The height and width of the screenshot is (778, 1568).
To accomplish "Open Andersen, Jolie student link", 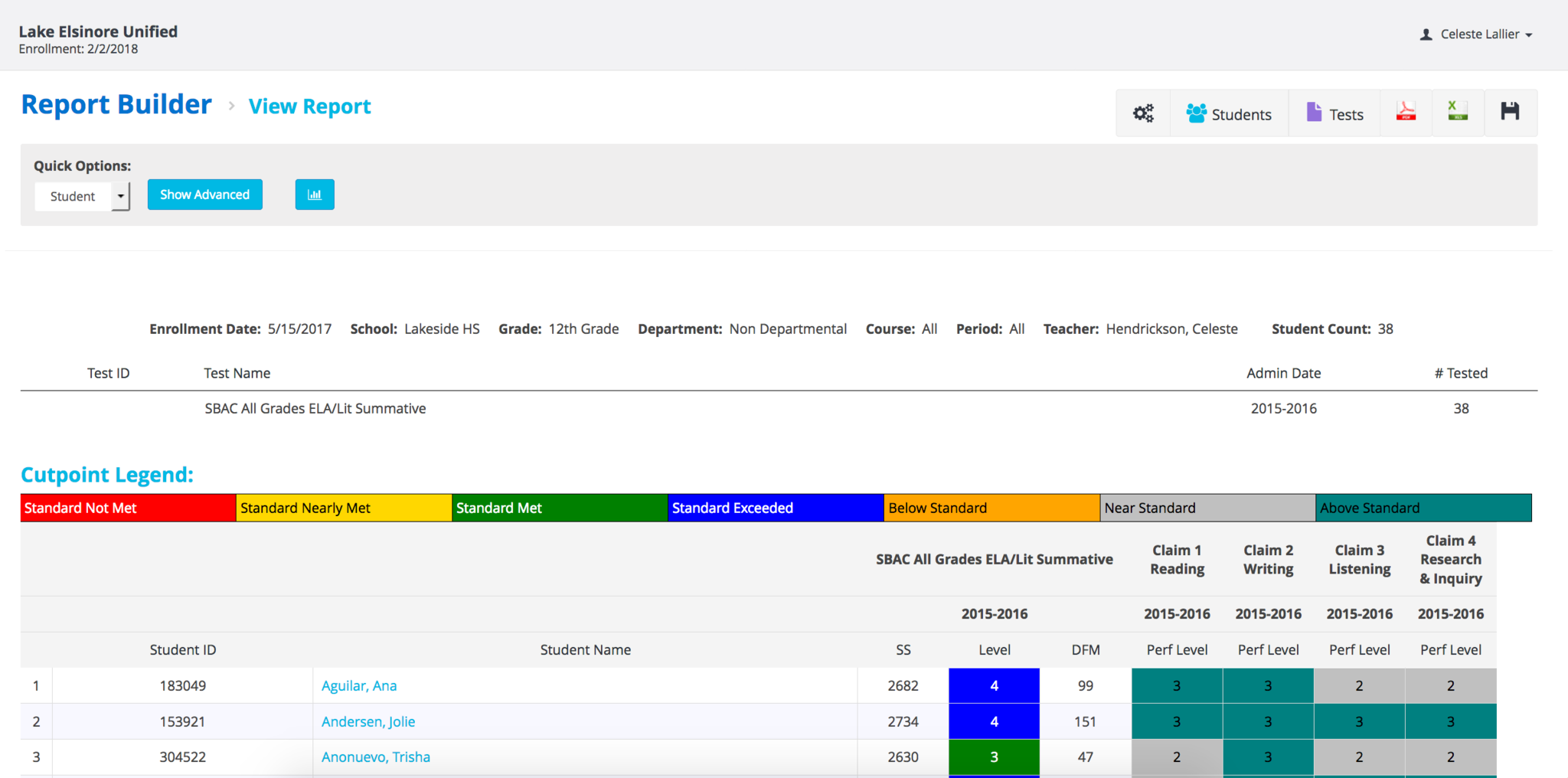I will [368, 721].
